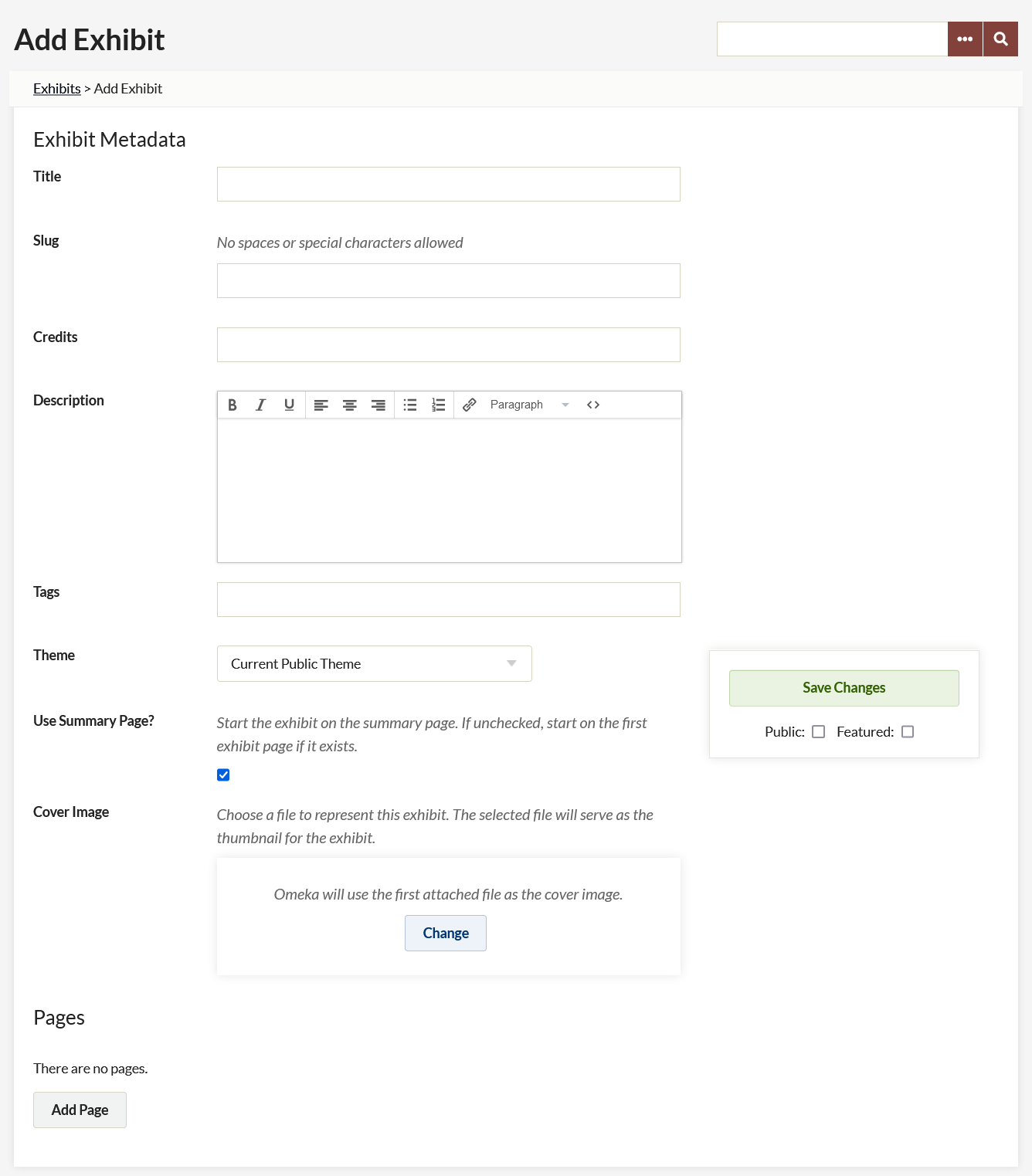The width and height of the screenshot is (1032, 1176).
Task: Expand the Paragraph format dropdown
Action: [x=530, y=405]
